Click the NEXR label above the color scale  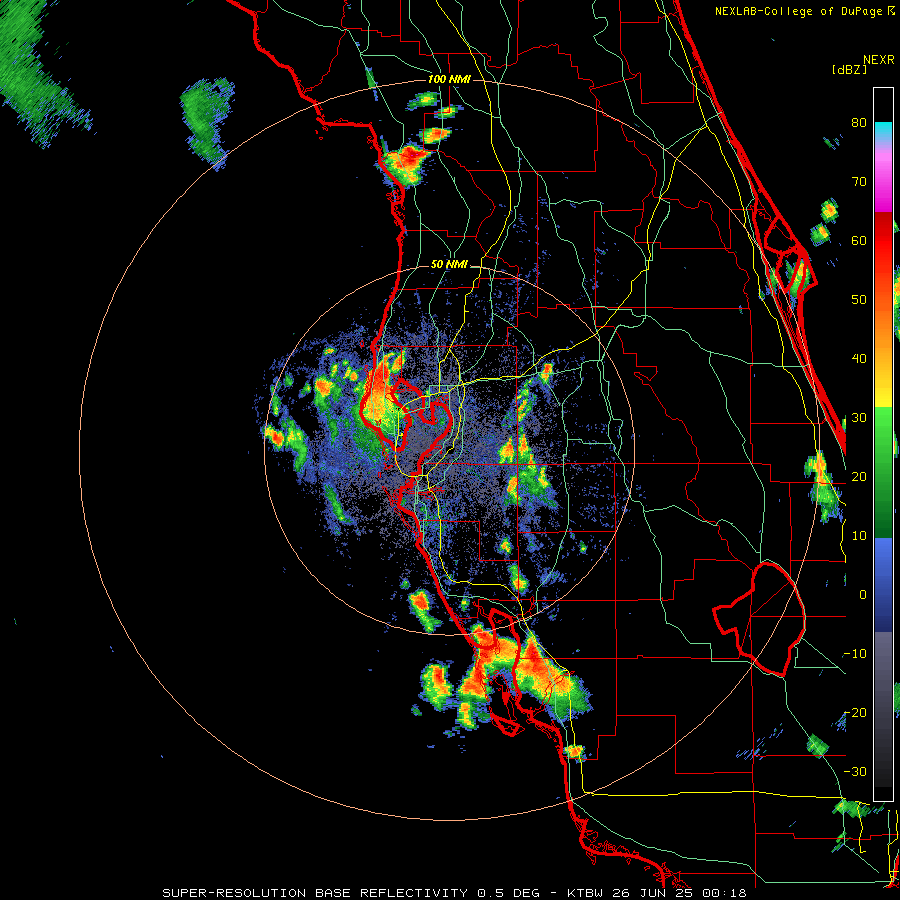(x=879, y=60)
